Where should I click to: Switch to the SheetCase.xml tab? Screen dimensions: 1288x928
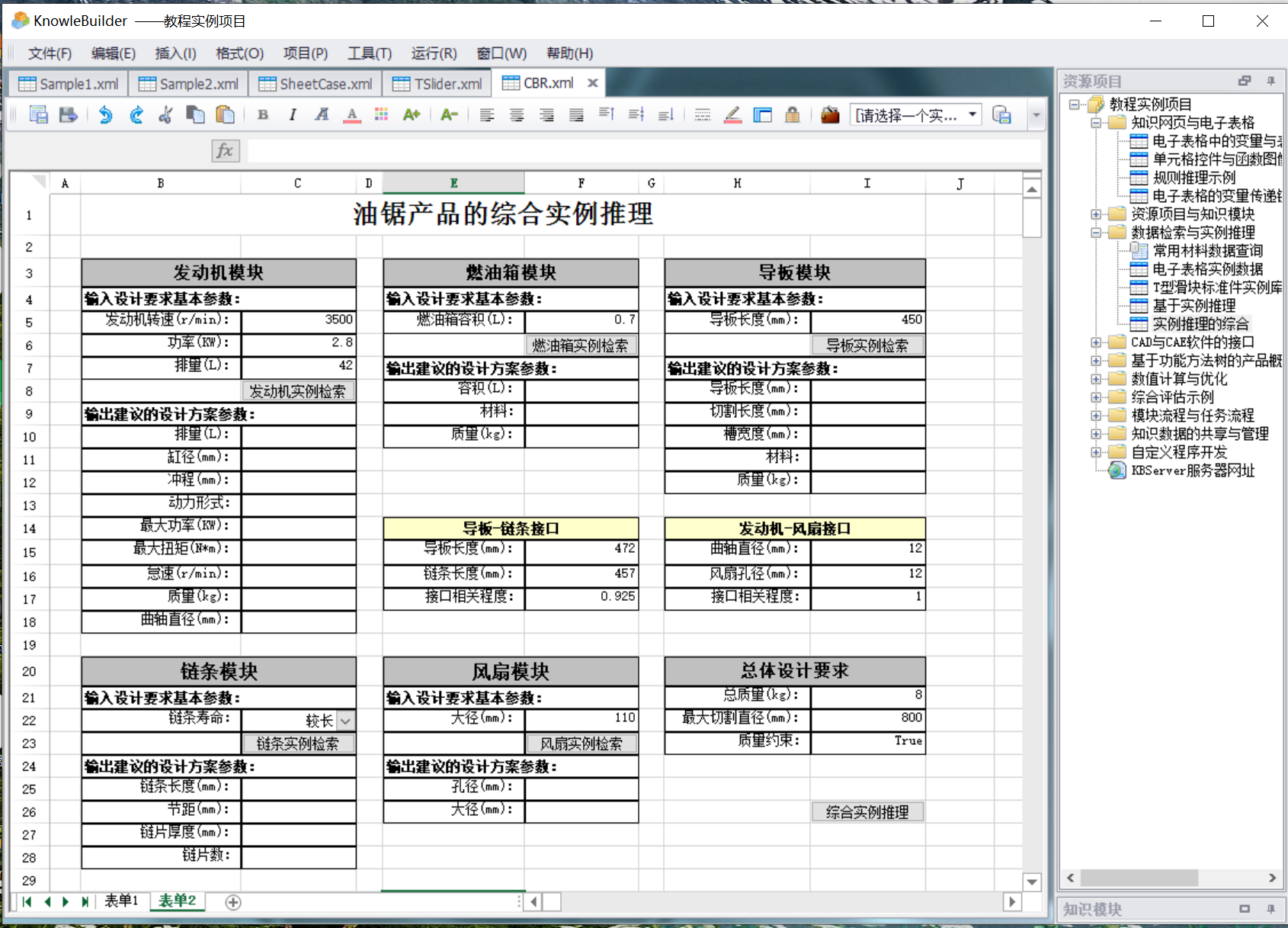point(316,84)
